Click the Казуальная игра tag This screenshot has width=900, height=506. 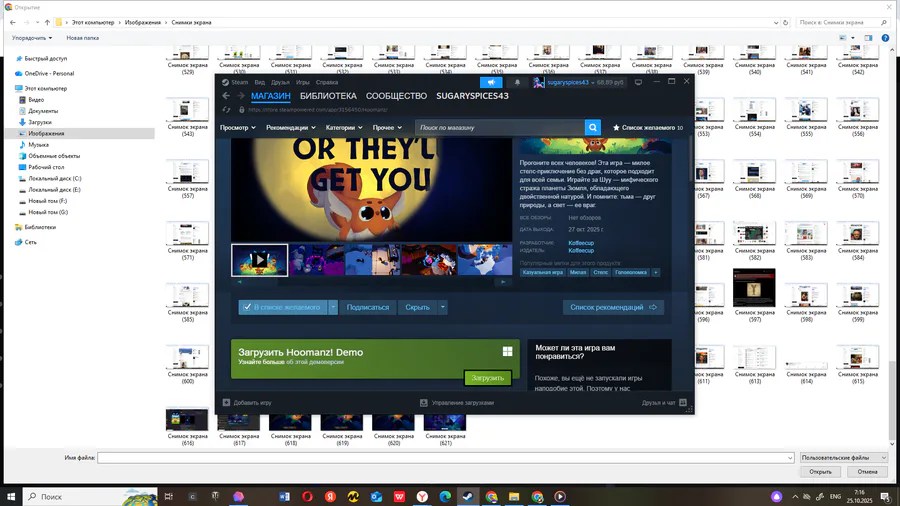pos(542,273)
